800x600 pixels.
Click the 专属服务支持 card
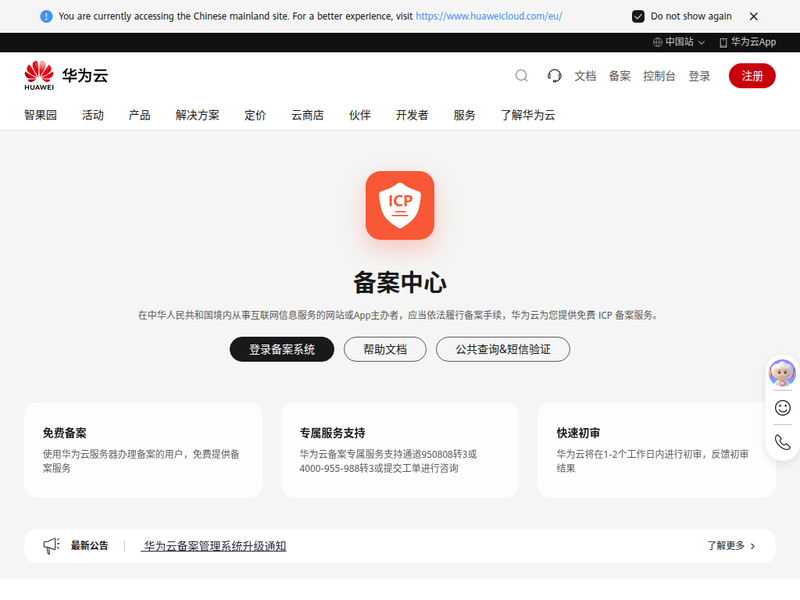400,449
